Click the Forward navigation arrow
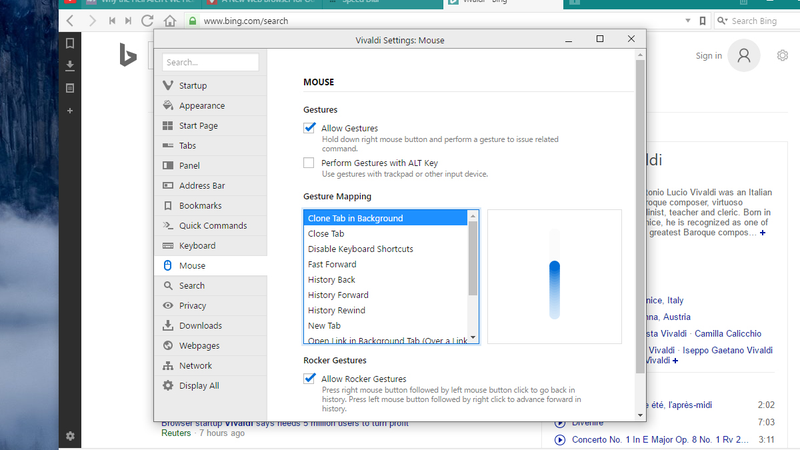This screenshot has height=450, width=800. (x=92, y=21)
